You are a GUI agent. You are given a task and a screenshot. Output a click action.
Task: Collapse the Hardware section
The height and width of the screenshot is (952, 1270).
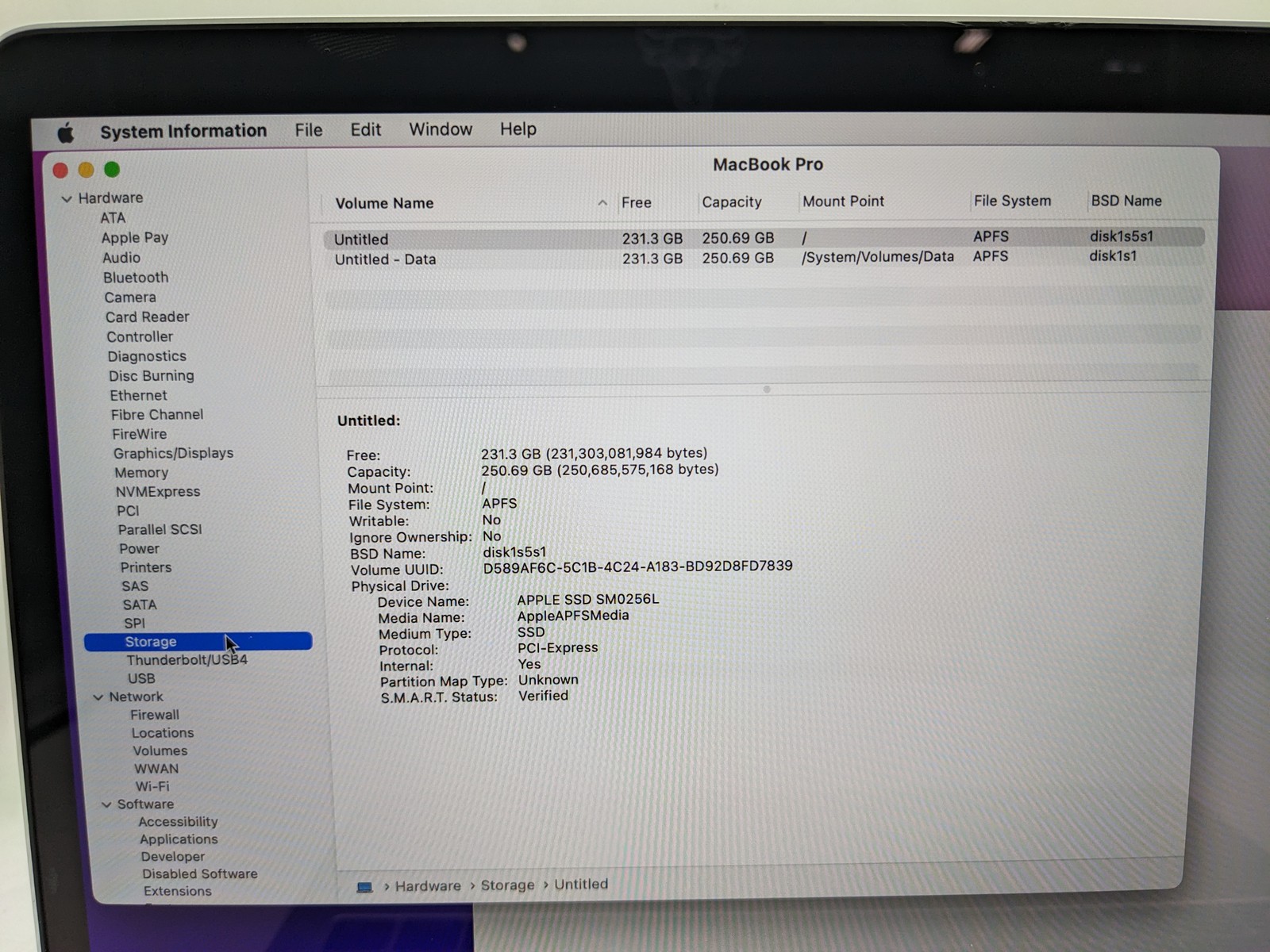click(67, 198)
